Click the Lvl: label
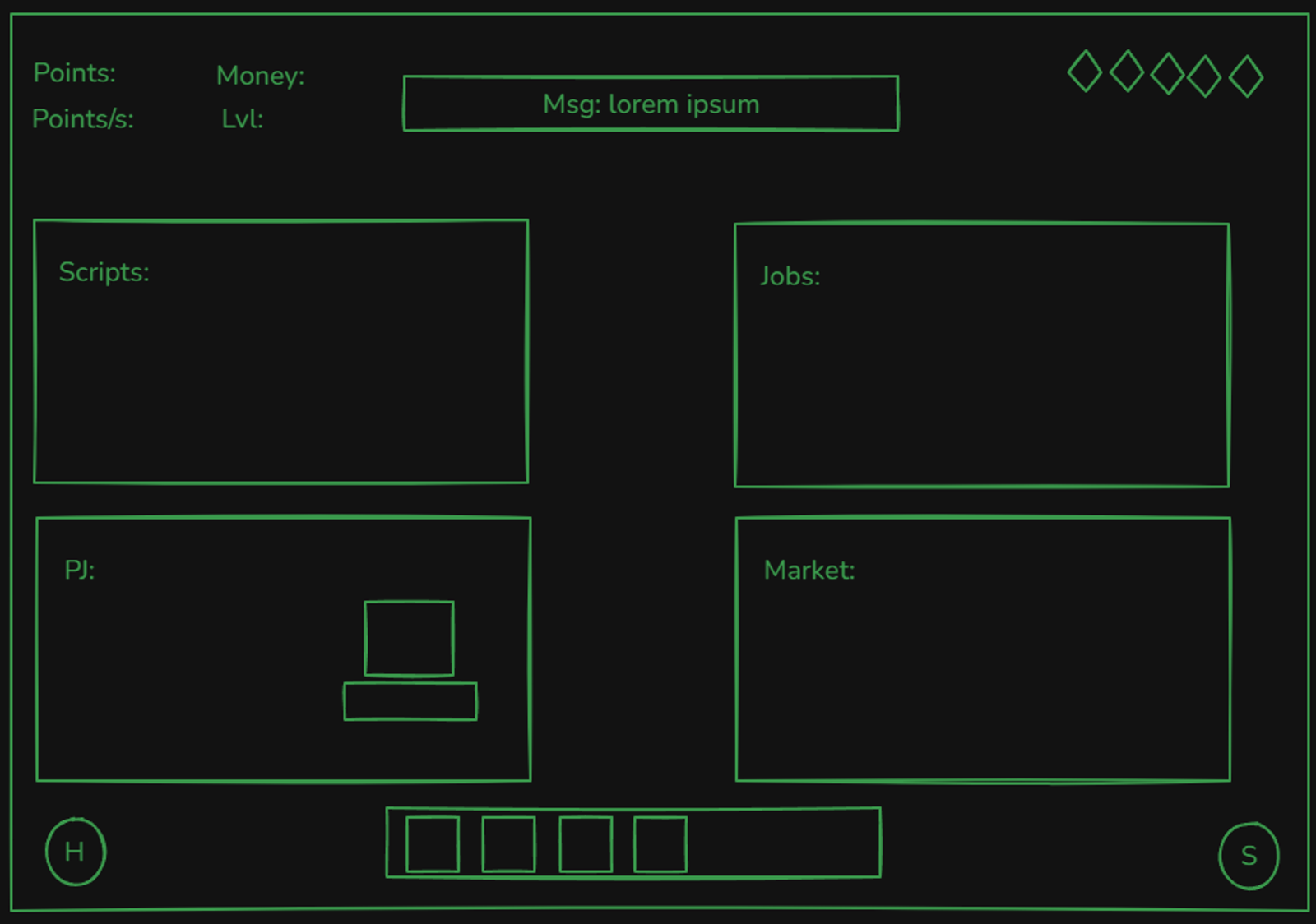The height and width of the screenshot is (924, 1316). click(243, 119)
